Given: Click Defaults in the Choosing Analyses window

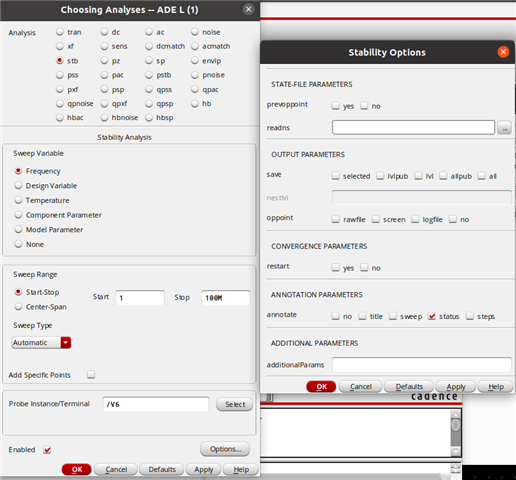Looking at the screenshot, I should [x=162, y=469].
